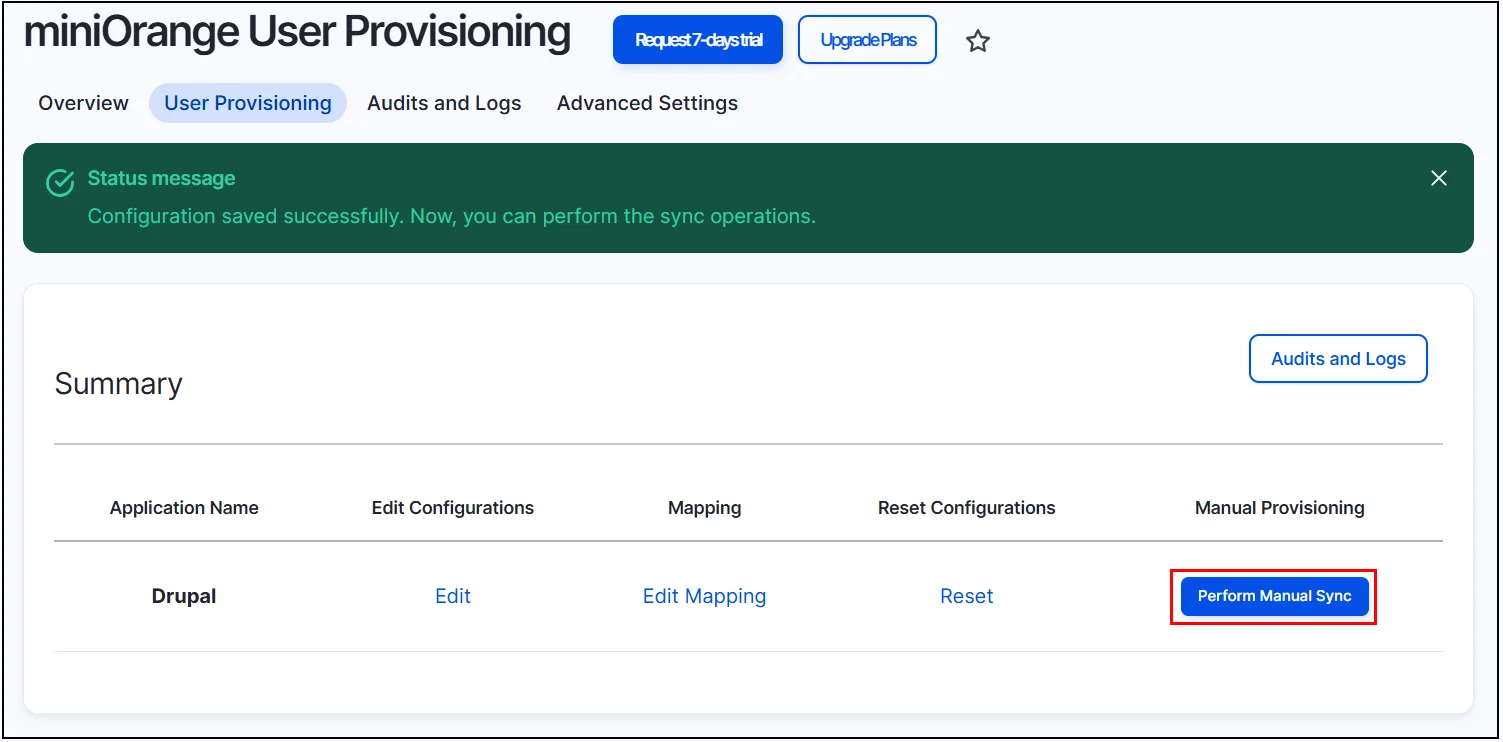Reset the Drupal configurations
Screen dimensions: 1503x742
pos(967,596)
